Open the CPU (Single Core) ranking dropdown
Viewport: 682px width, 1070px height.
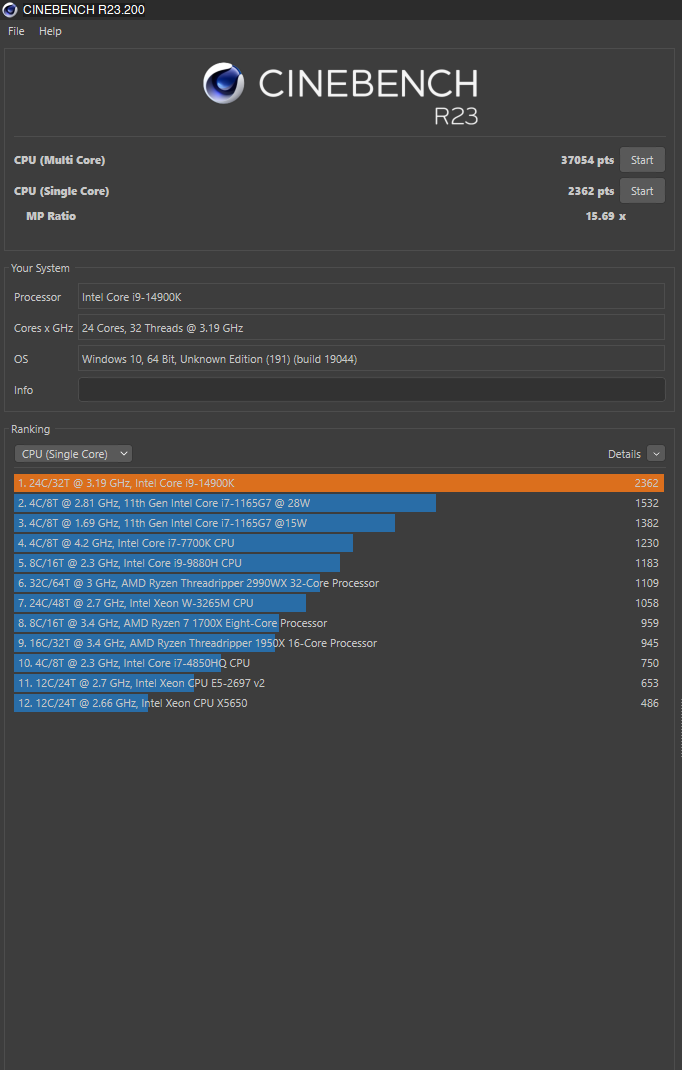(x=73, y=454)
